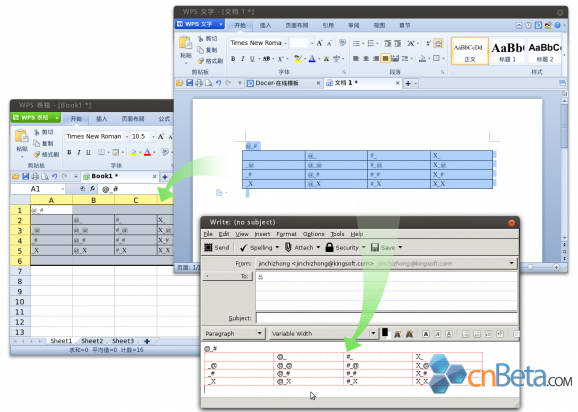Click Open folder icon in Writer quick bar
578x412 pixels.
(x=180, y=83)
